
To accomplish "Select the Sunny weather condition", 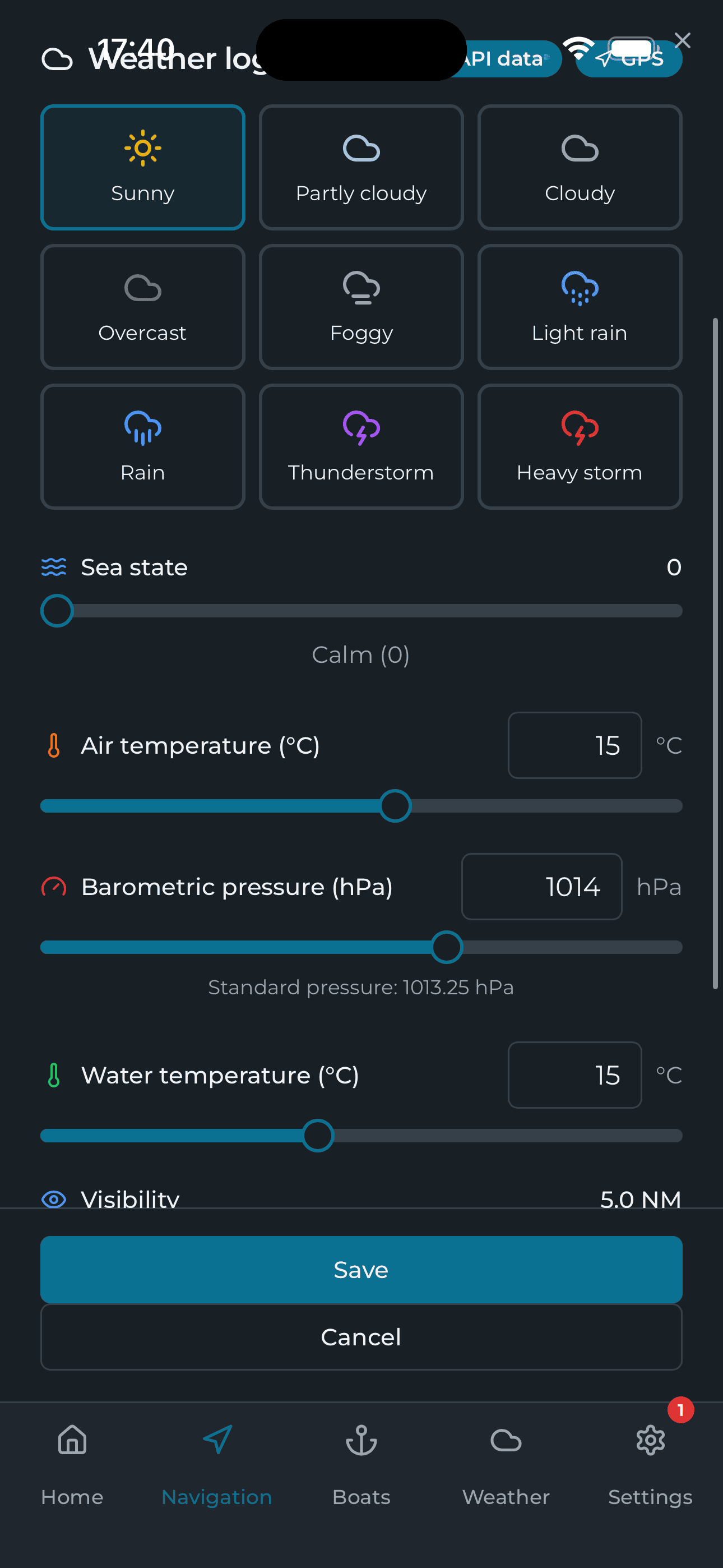I will [142, 167].
